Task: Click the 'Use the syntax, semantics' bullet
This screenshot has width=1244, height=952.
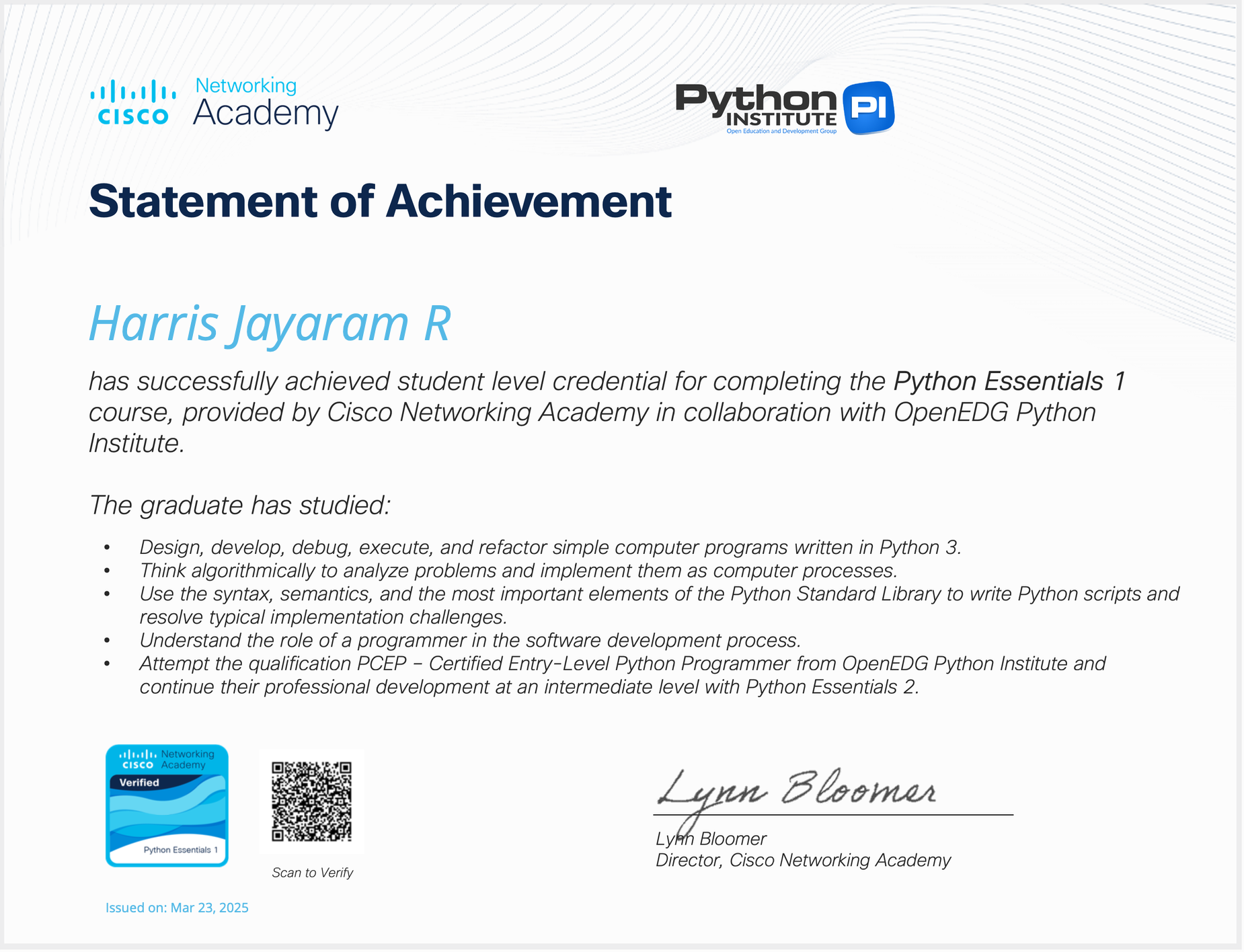Action: pyautogui.click(x=659, y=605)
